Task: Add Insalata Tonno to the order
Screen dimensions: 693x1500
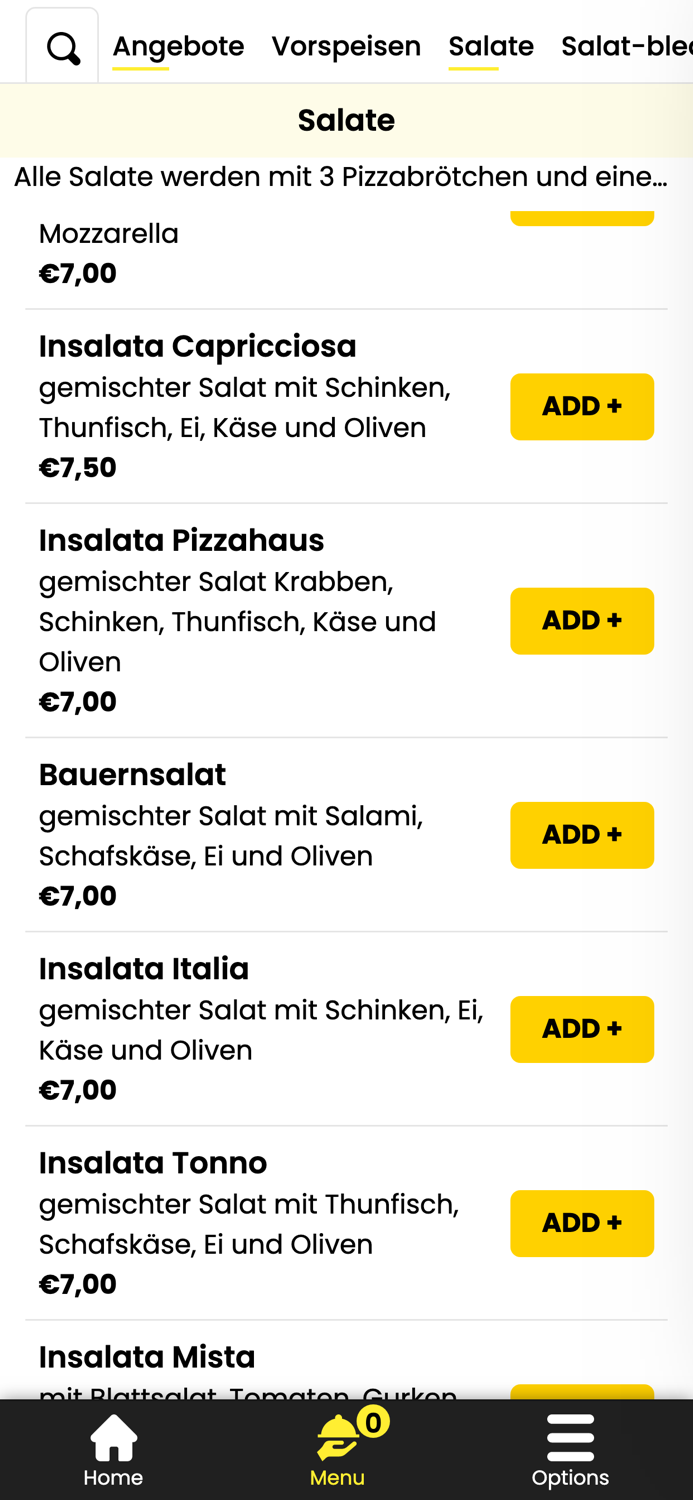Action: [x=582, y=1223]
